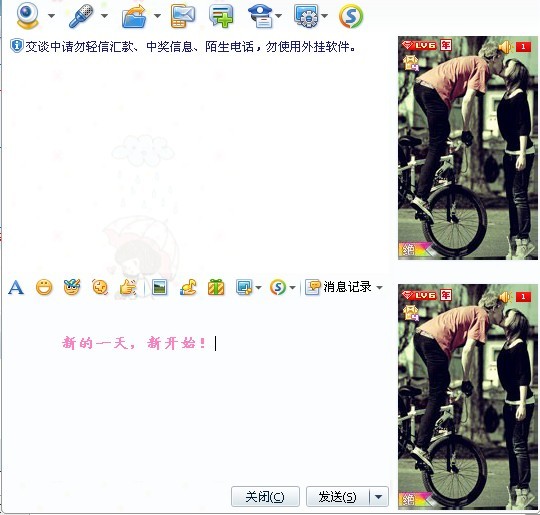Open the send file folder icon

(134, 16)
